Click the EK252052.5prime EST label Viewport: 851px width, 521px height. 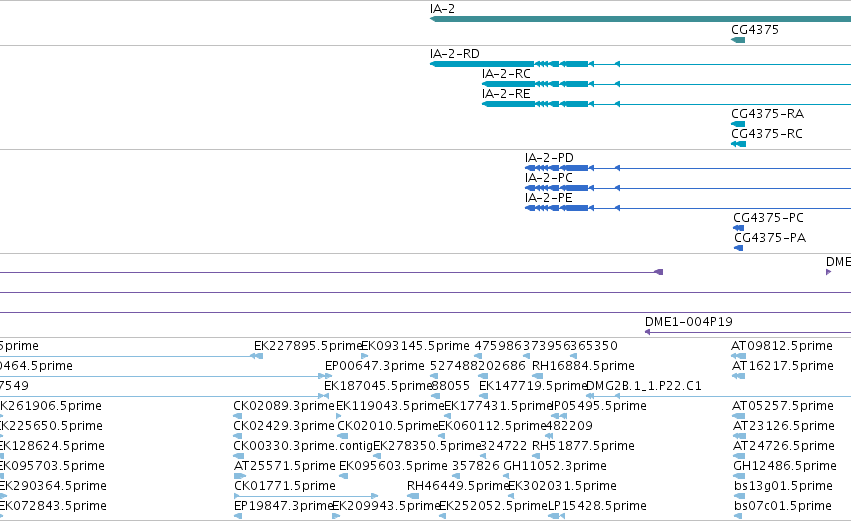point(493,506)
